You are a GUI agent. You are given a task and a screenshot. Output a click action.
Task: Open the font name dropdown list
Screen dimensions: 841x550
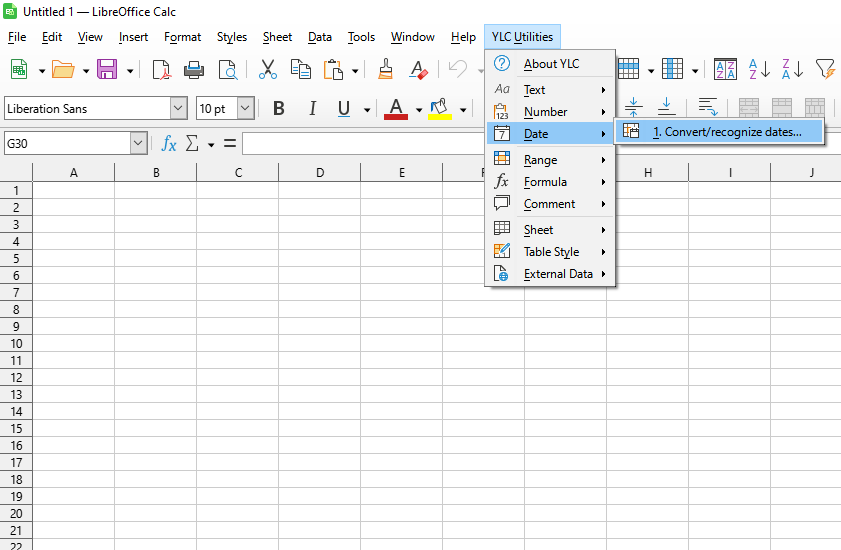point(179,108)
